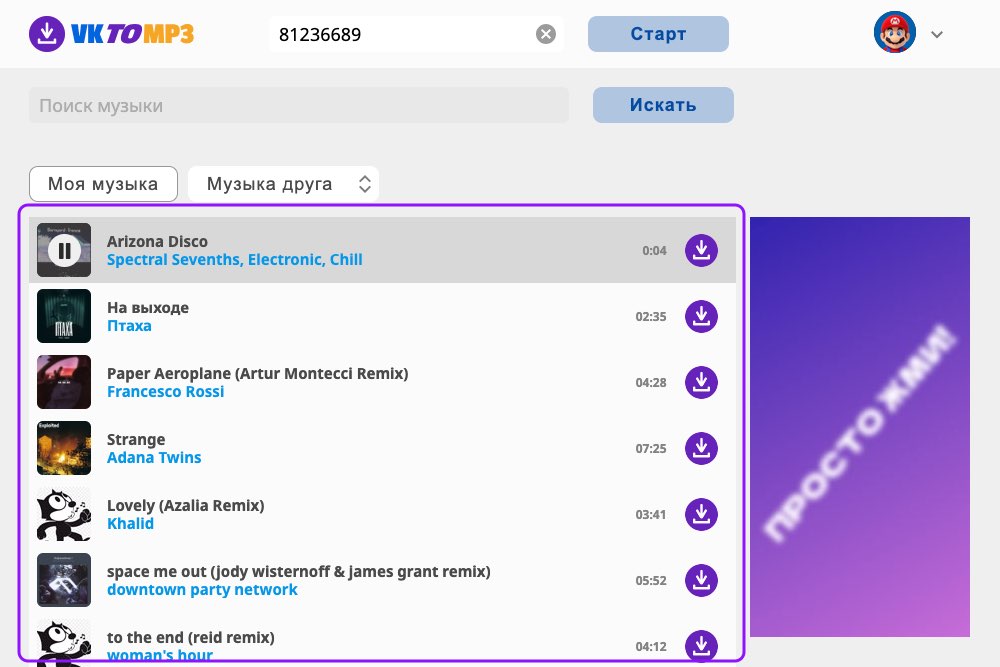Download the space me out track
Screen dimensions: 1000x667
[x=702, y=580]
